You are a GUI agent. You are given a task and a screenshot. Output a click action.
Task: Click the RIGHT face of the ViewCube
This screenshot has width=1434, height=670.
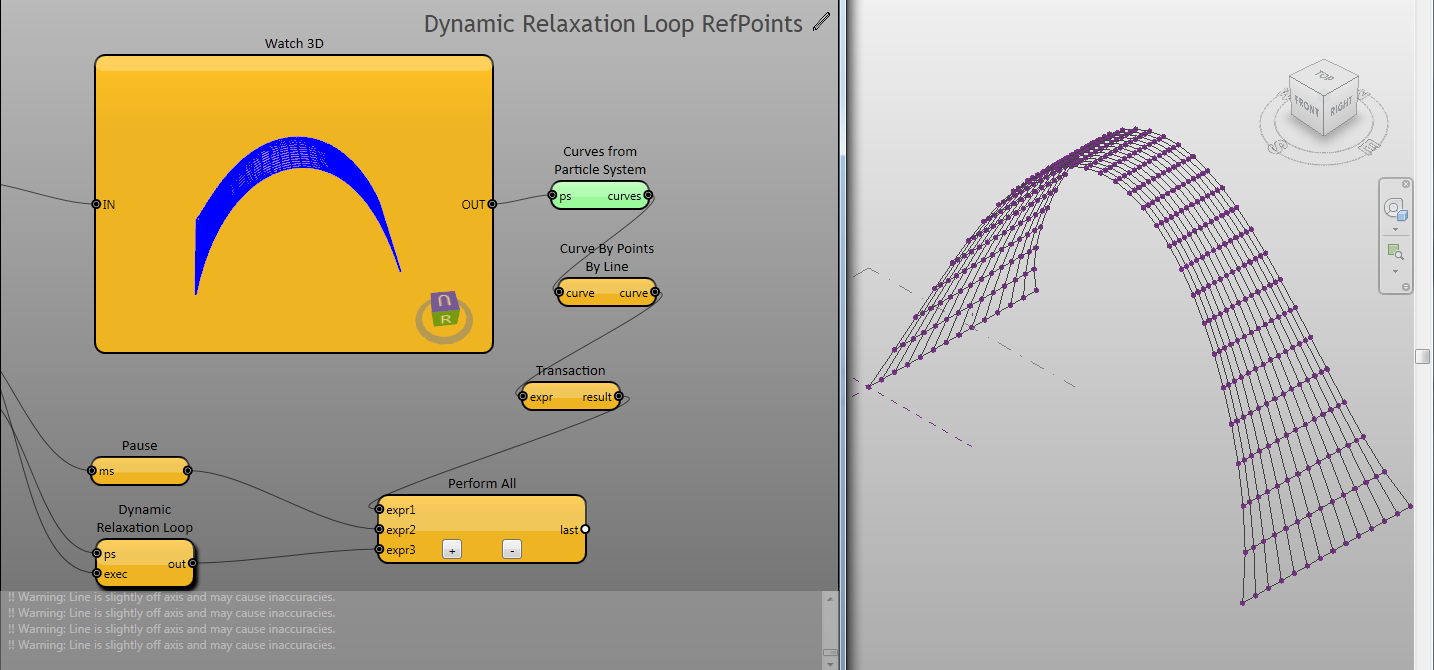tap(1340, 104)
